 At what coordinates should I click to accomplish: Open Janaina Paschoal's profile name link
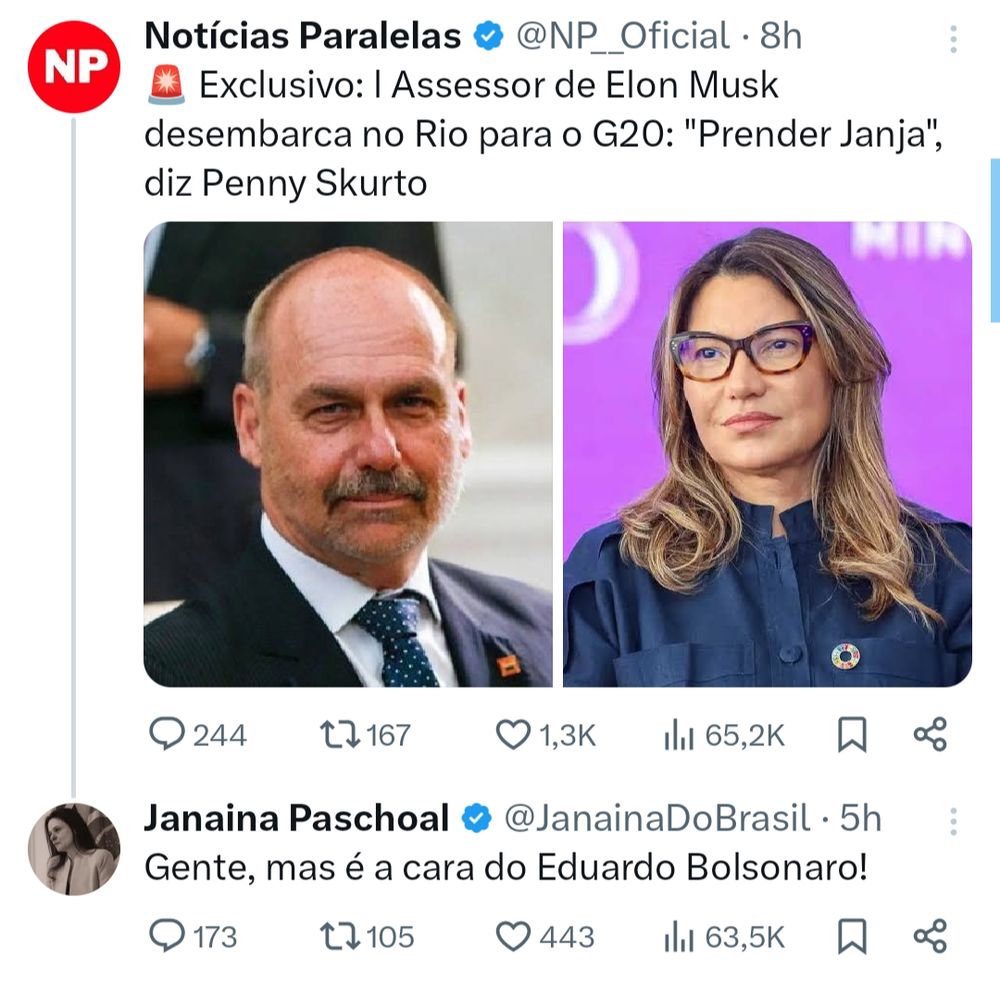point(297,818)
